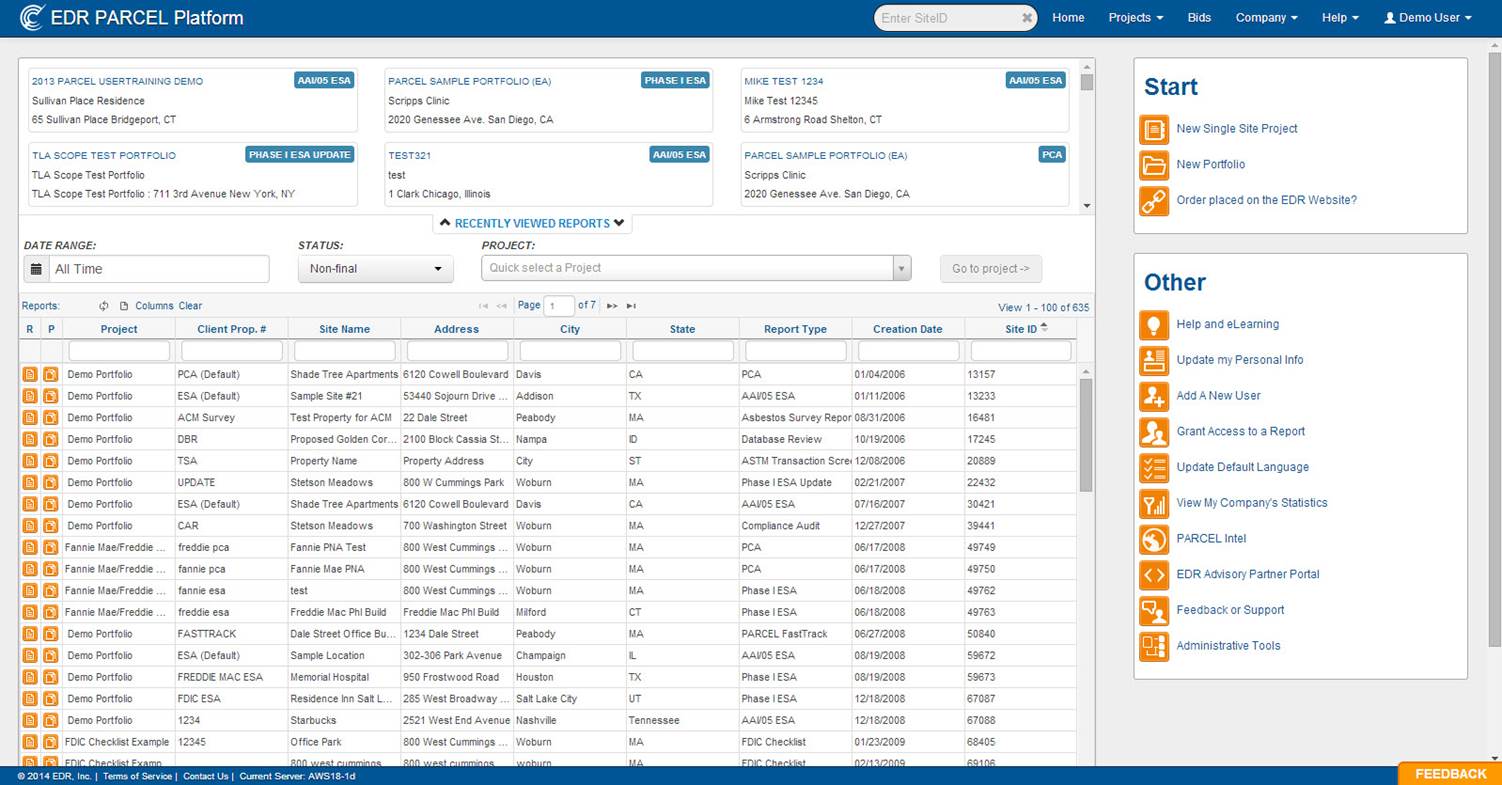Viewport: 1502px width, 785px height.
Task: Open the project icon for Site ID 13233
Action: [x=51, y=396]
